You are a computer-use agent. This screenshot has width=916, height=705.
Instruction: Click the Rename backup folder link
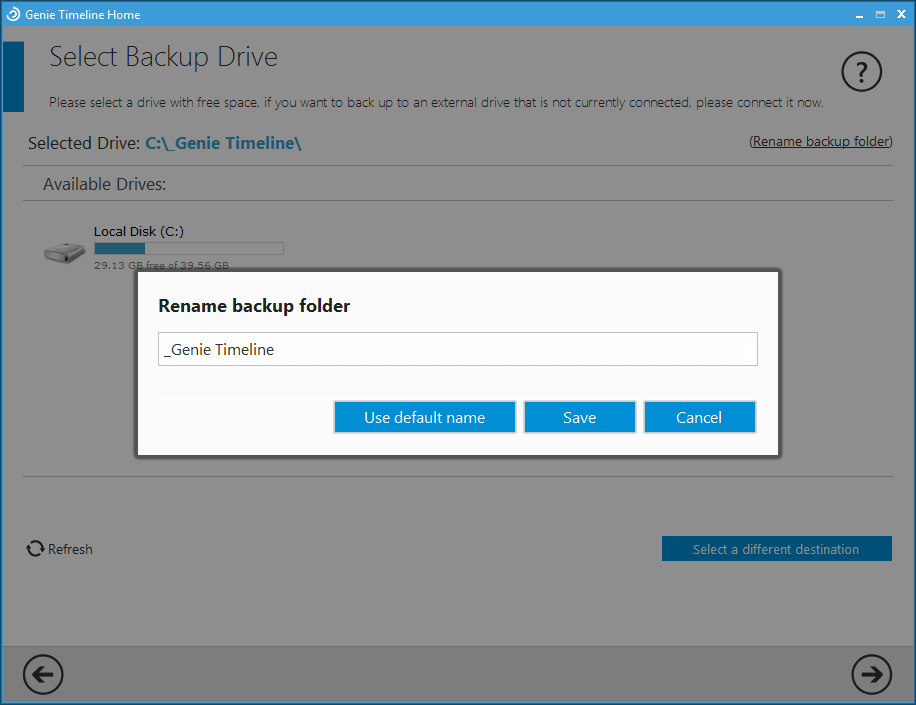tap(820, 142)
